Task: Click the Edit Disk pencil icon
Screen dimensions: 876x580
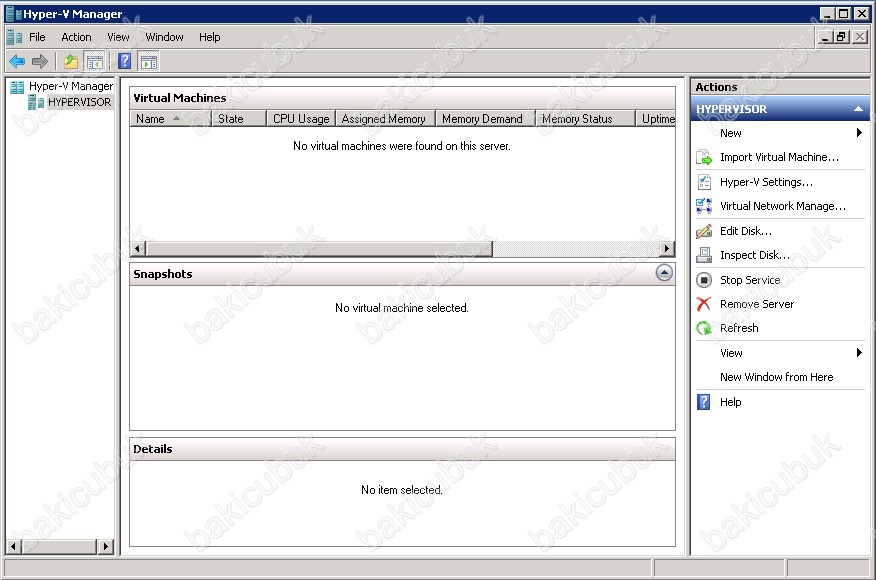Action: click(704, 231)
